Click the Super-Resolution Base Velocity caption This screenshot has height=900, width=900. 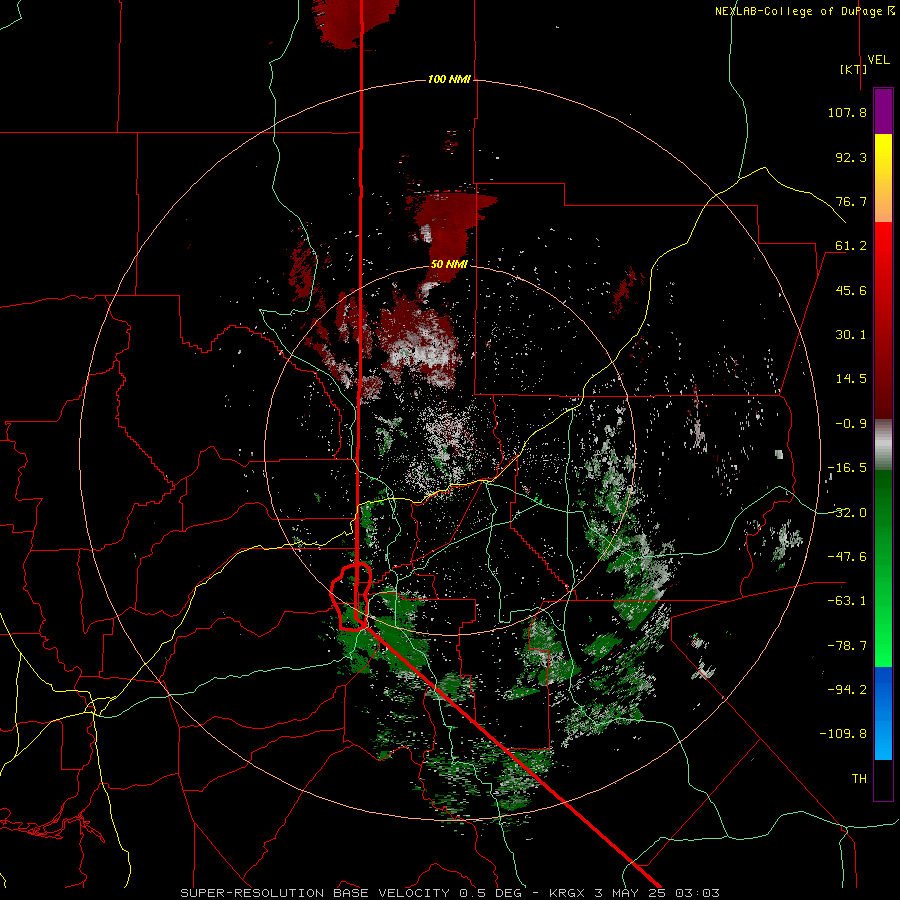(x=449, y=893)
